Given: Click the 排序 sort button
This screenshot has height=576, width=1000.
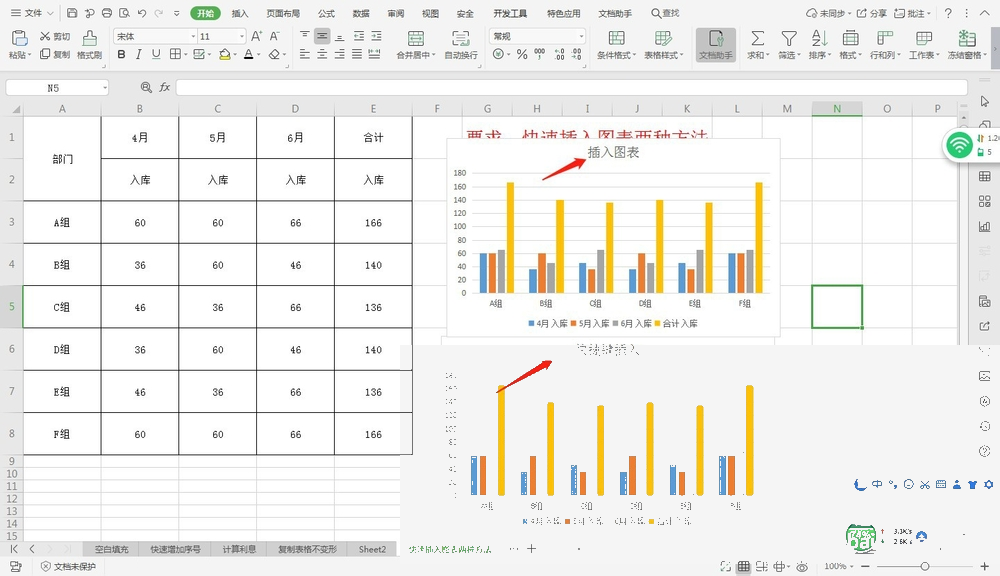Looking at the screenshot, I should pos(820,45).
